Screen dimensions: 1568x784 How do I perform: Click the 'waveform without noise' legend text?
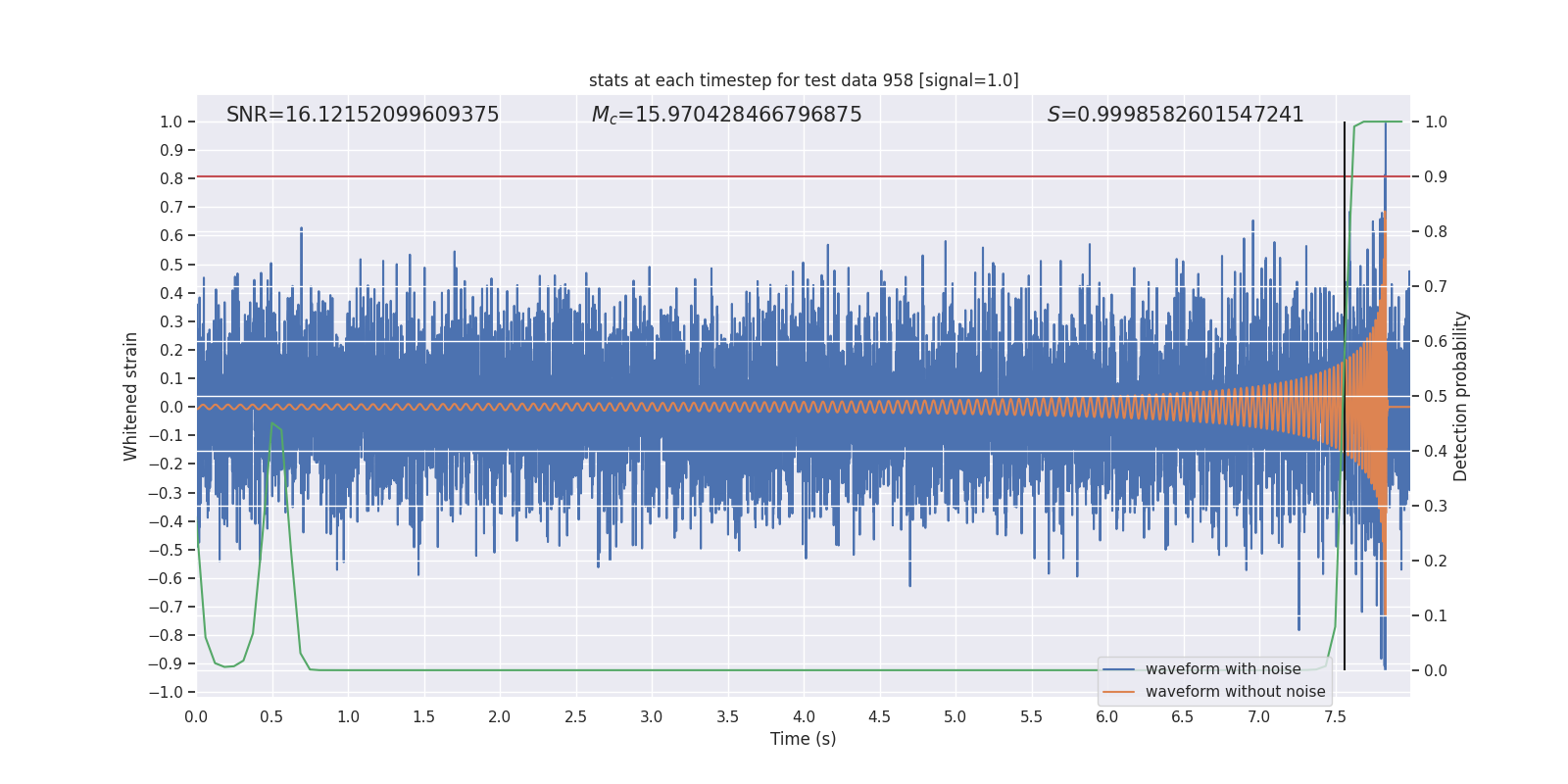point(1235,692)
